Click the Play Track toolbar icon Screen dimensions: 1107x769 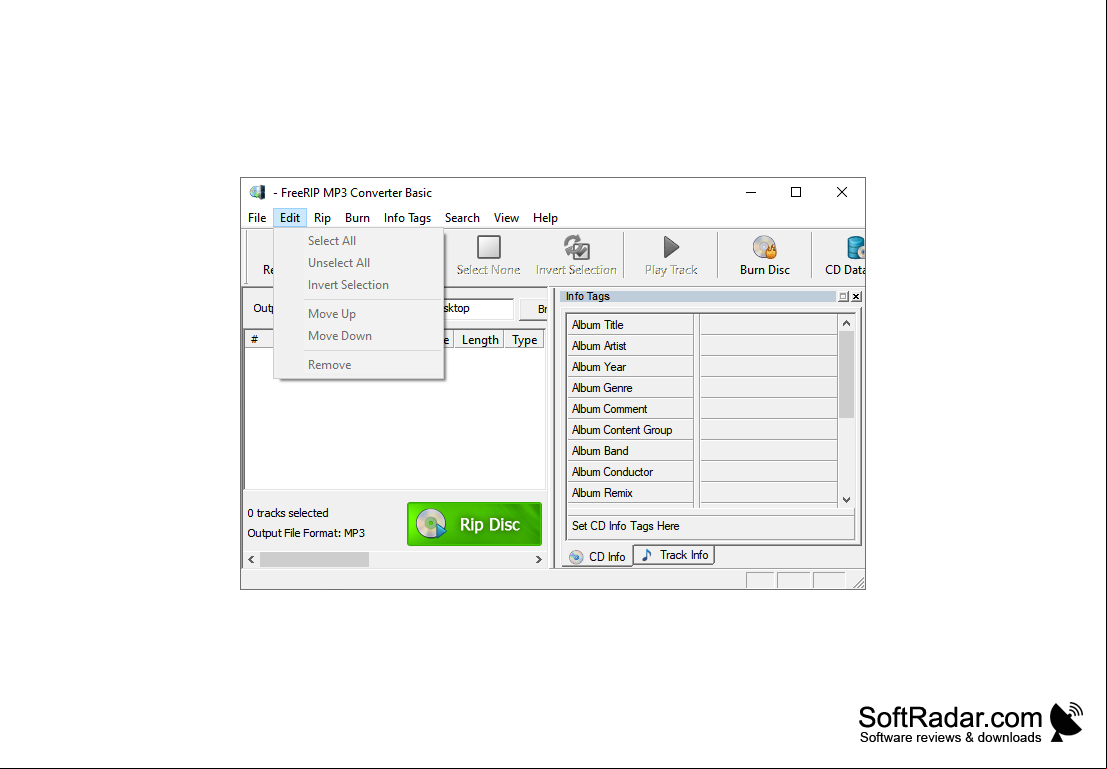[671, 247]
